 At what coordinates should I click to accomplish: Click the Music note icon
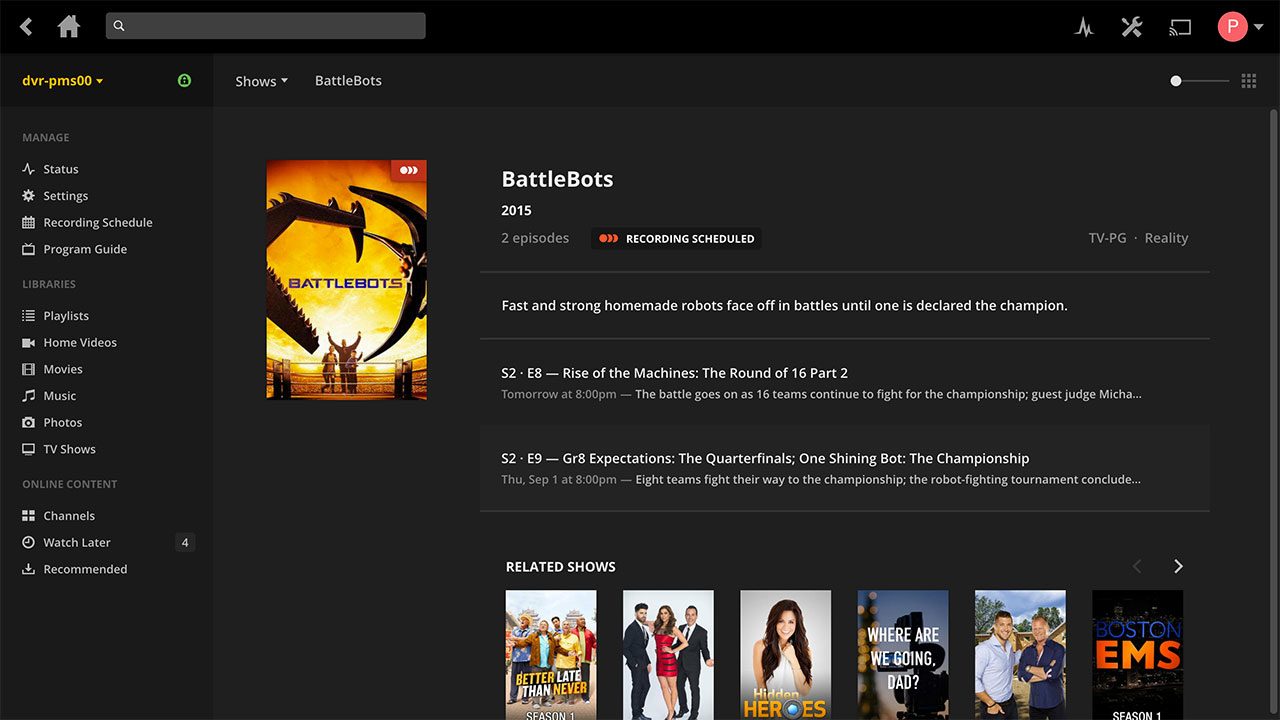pos(28,395)
